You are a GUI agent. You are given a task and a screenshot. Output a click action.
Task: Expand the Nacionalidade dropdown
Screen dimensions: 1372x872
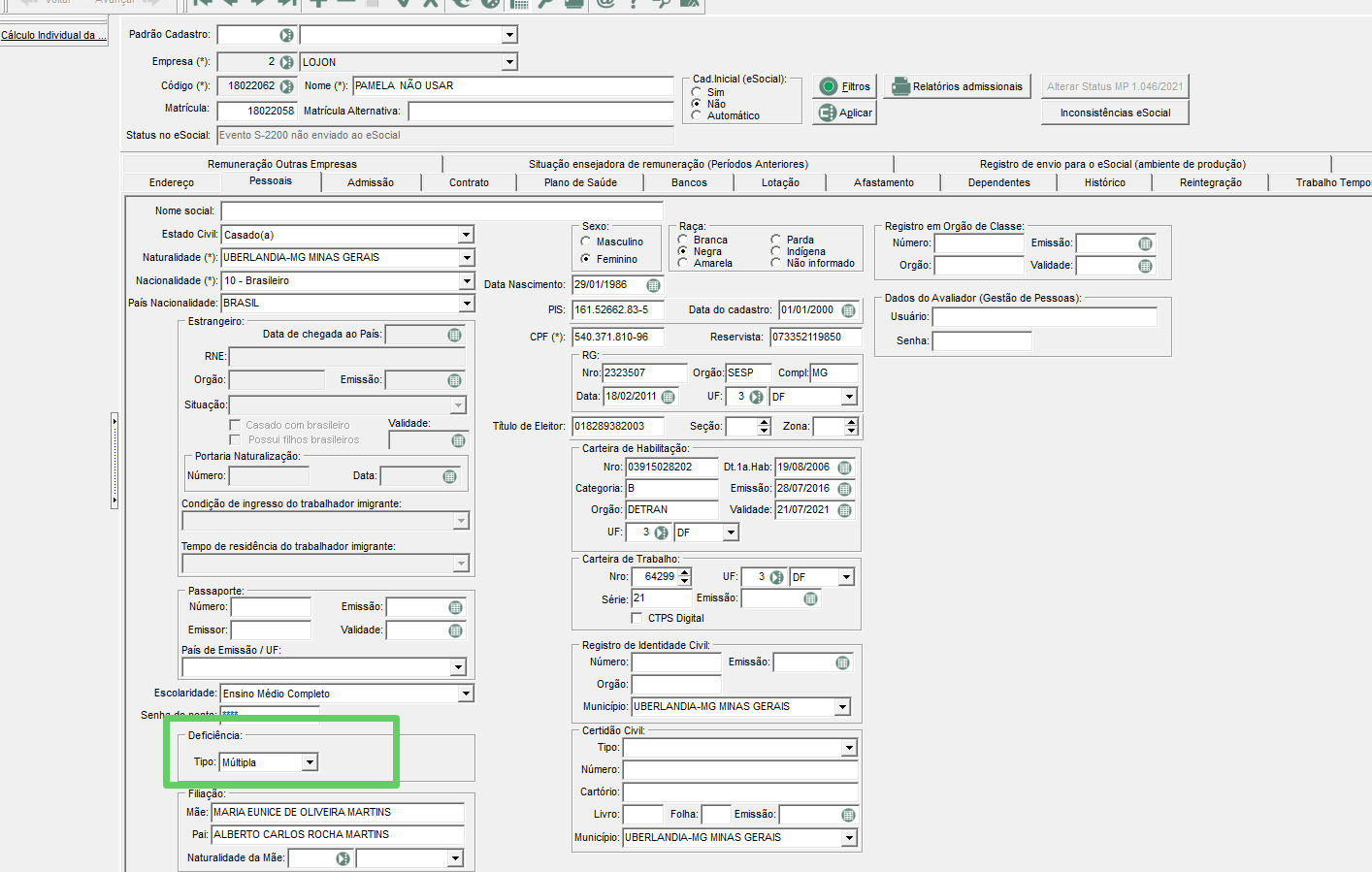coord(466,281)
